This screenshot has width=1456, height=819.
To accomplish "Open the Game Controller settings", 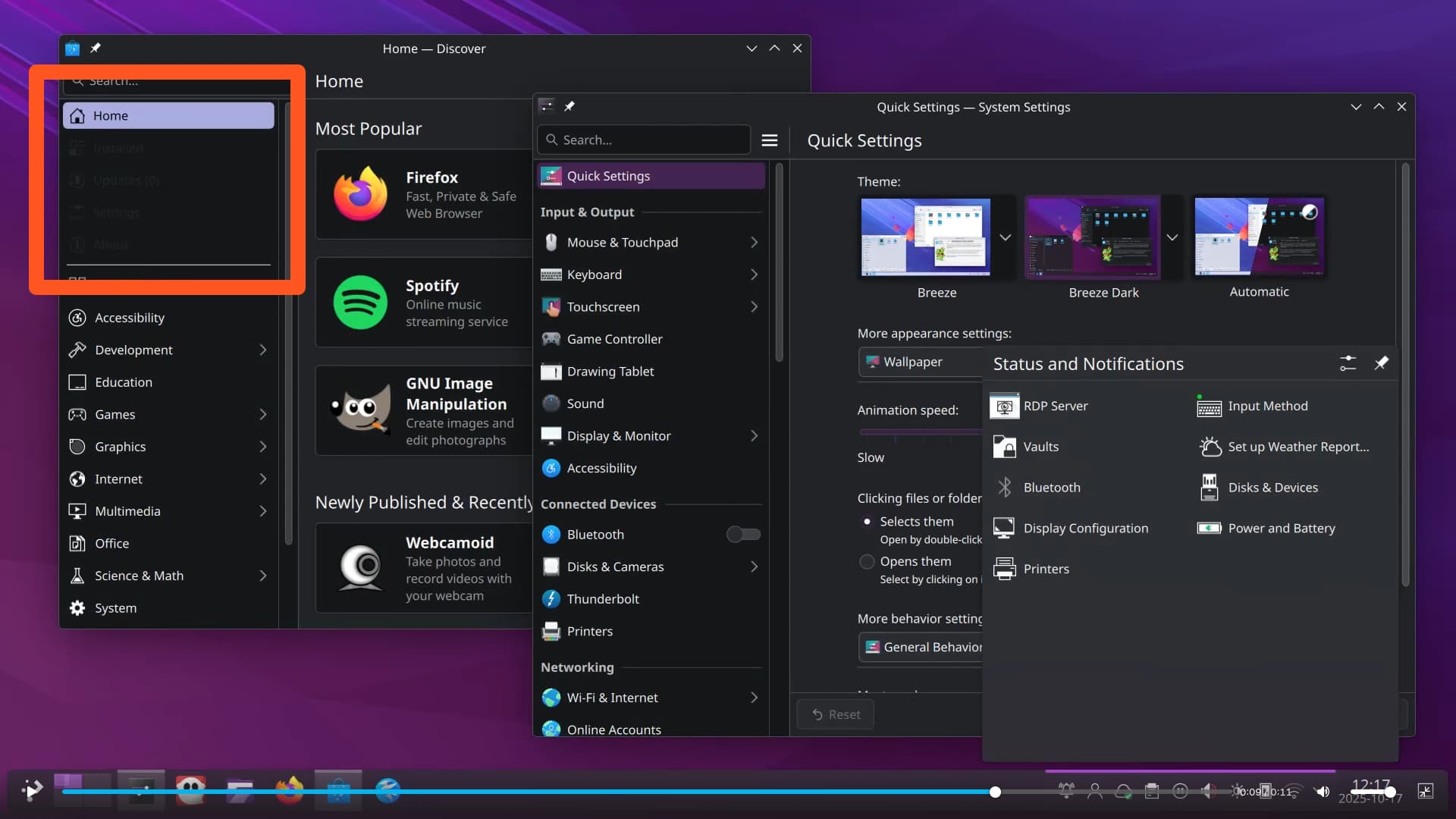I will (x=614, y=339).
